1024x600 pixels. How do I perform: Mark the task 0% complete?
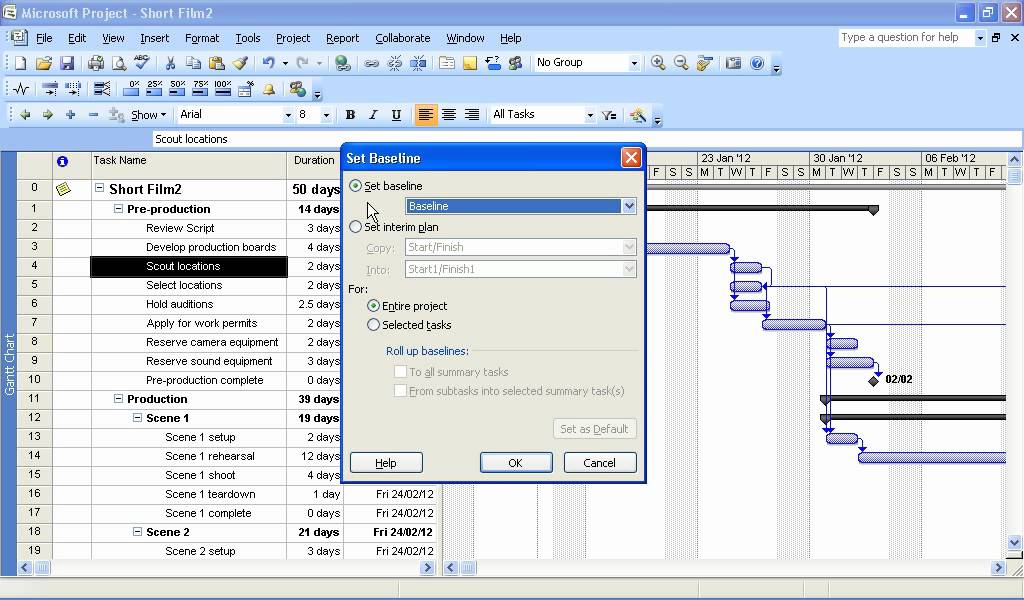(131, 89)
